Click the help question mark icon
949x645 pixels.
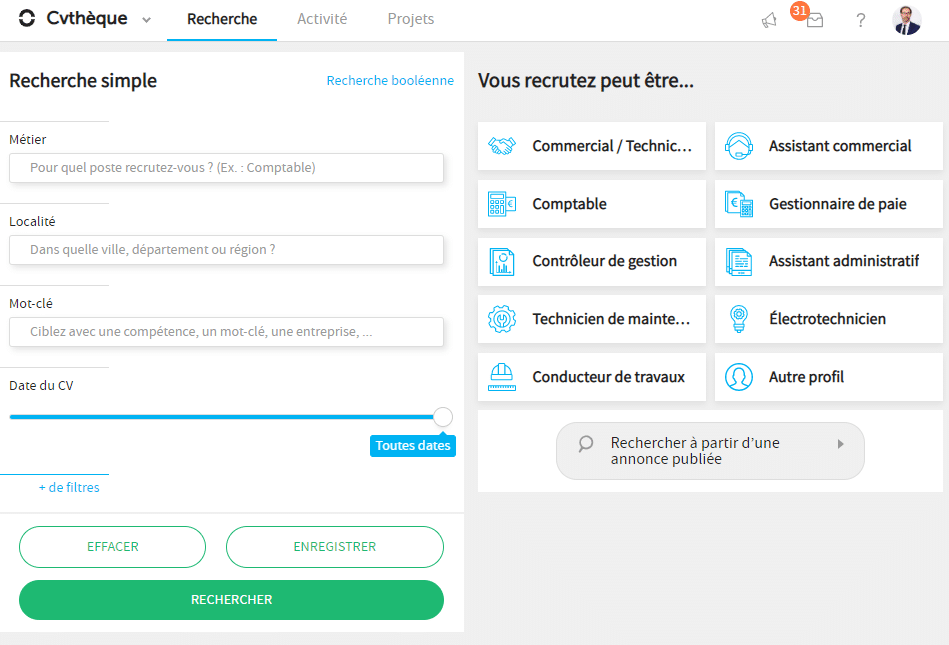pyautogui.click(x=860, y=20)
